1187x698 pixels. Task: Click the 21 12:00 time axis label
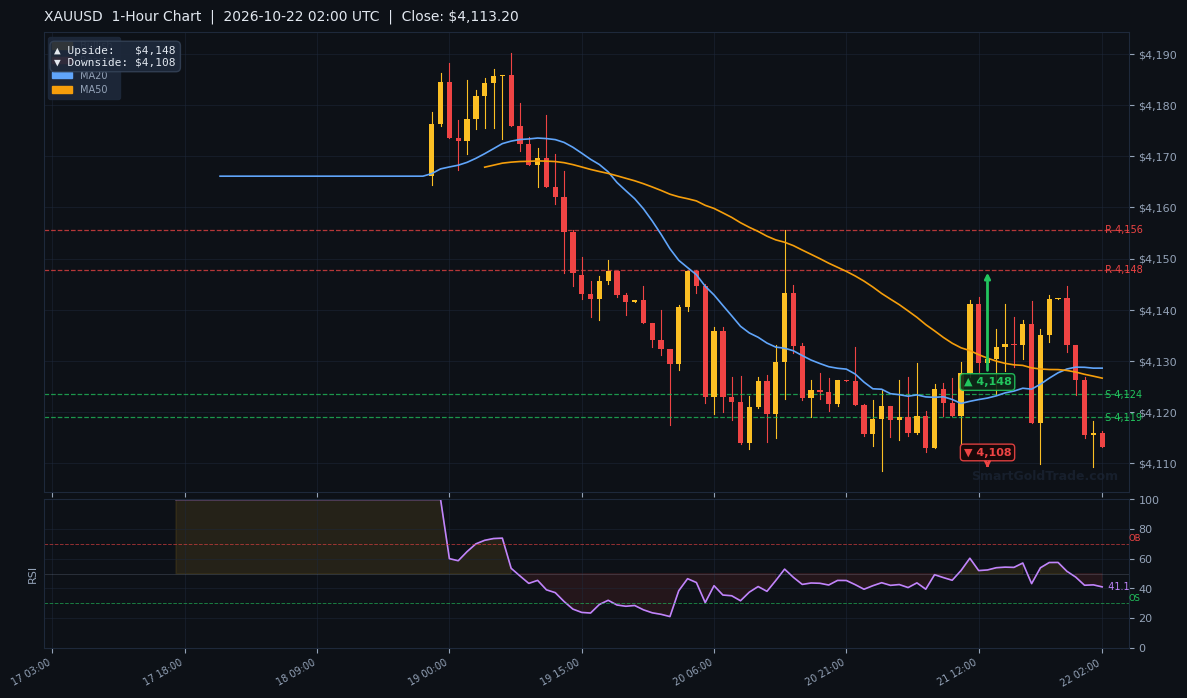pyautogui.click(x=958, y=672)
